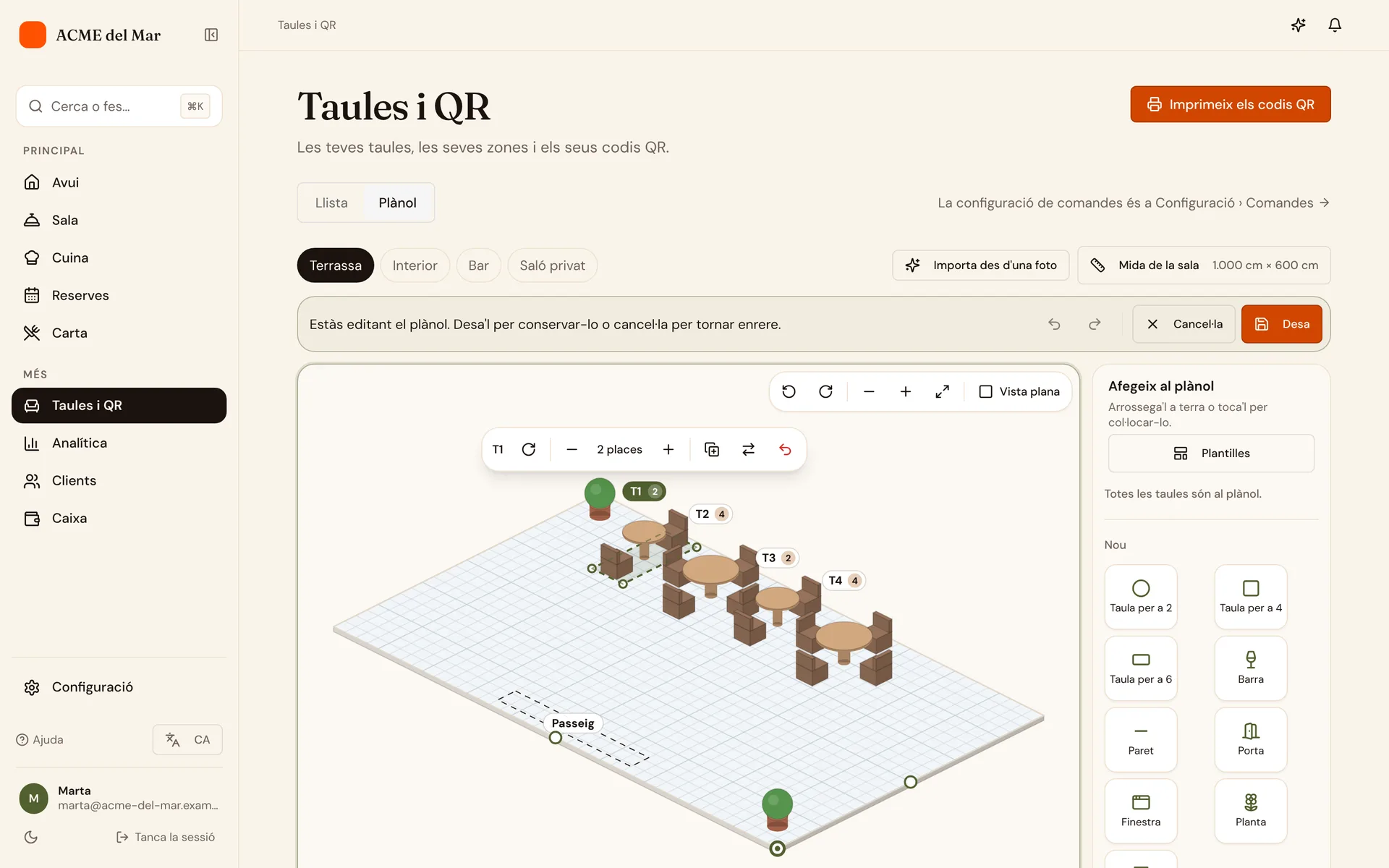The height and width of the screenshot is (868, 1389).
Task: Expand the floor plan to fullscreen
Action: [942, 391]
